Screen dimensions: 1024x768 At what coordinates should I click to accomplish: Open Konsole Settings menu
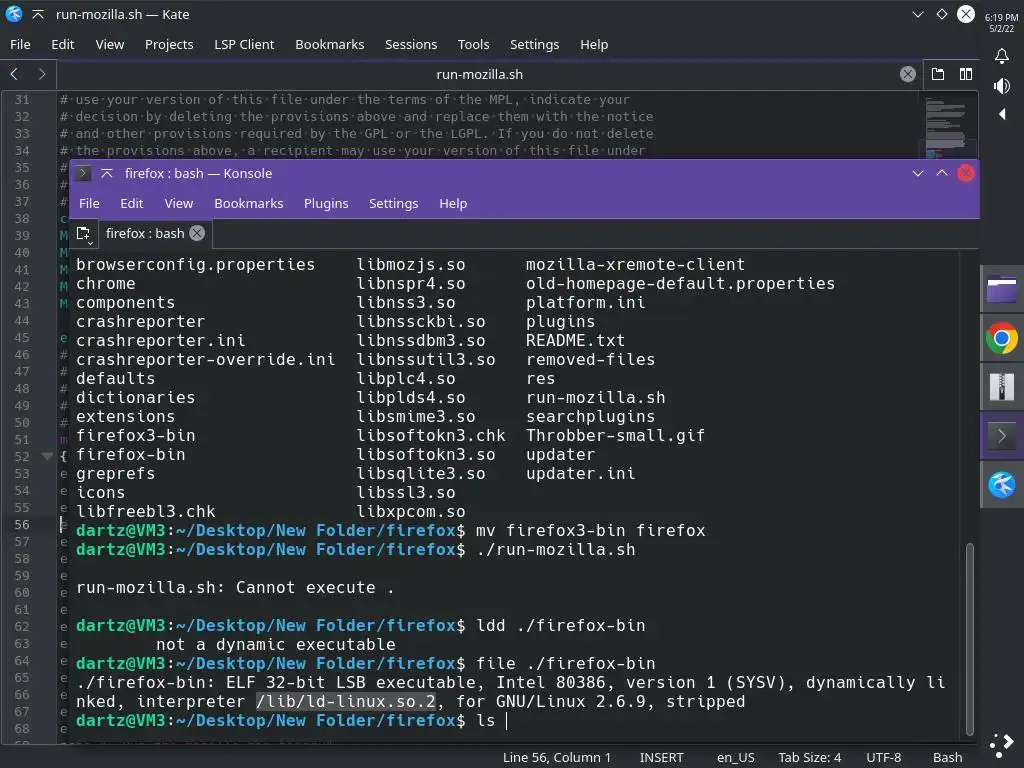tap(393, 203)
